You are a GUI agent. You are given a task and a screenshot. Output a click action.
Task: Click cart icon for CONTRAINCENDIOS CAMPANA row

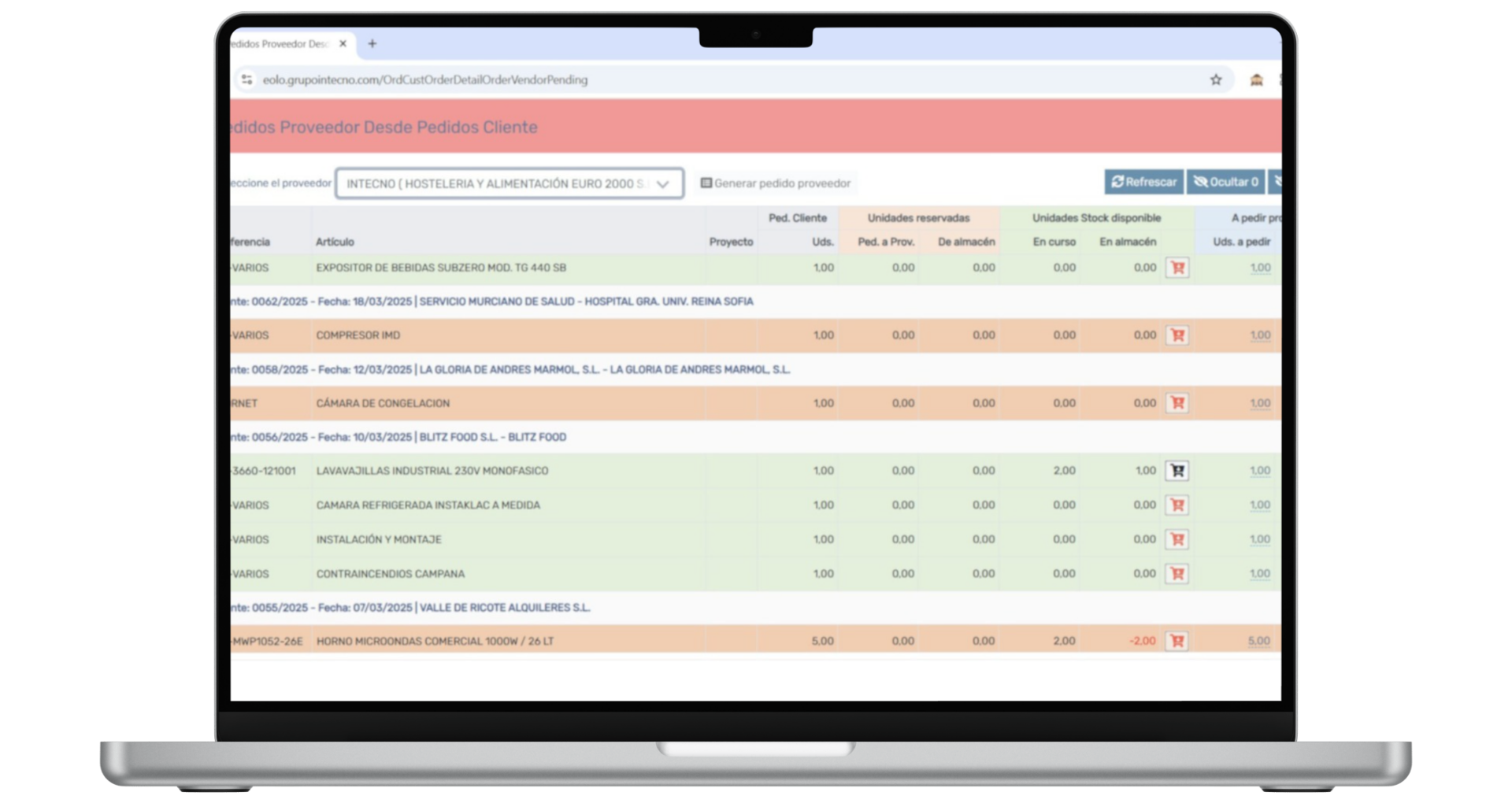pyautogui.click(x=1177, y=574)
